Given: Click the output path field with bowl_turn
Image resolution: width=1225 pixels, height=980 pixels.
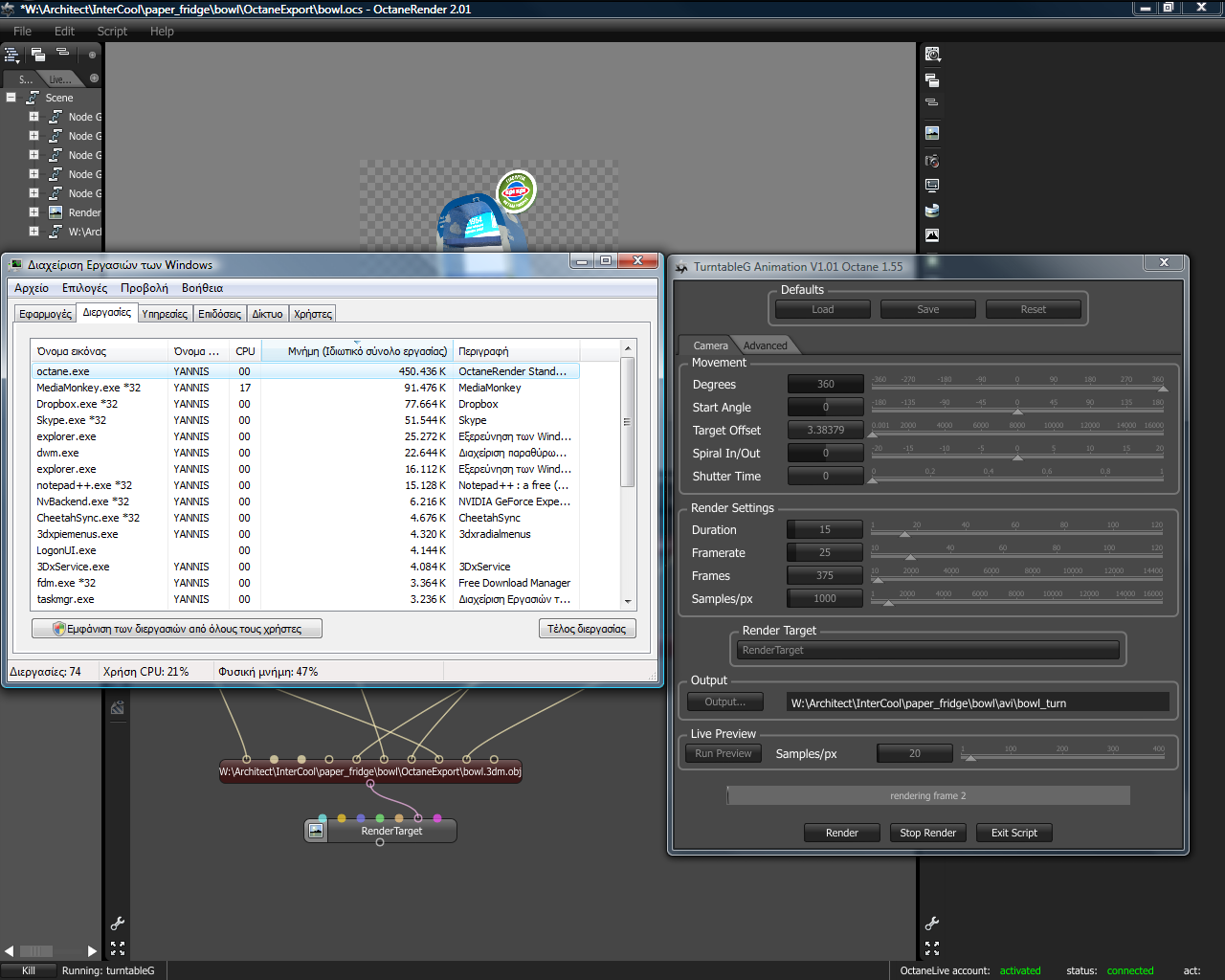Looking at the screenshot, I should tap(977, 702).
